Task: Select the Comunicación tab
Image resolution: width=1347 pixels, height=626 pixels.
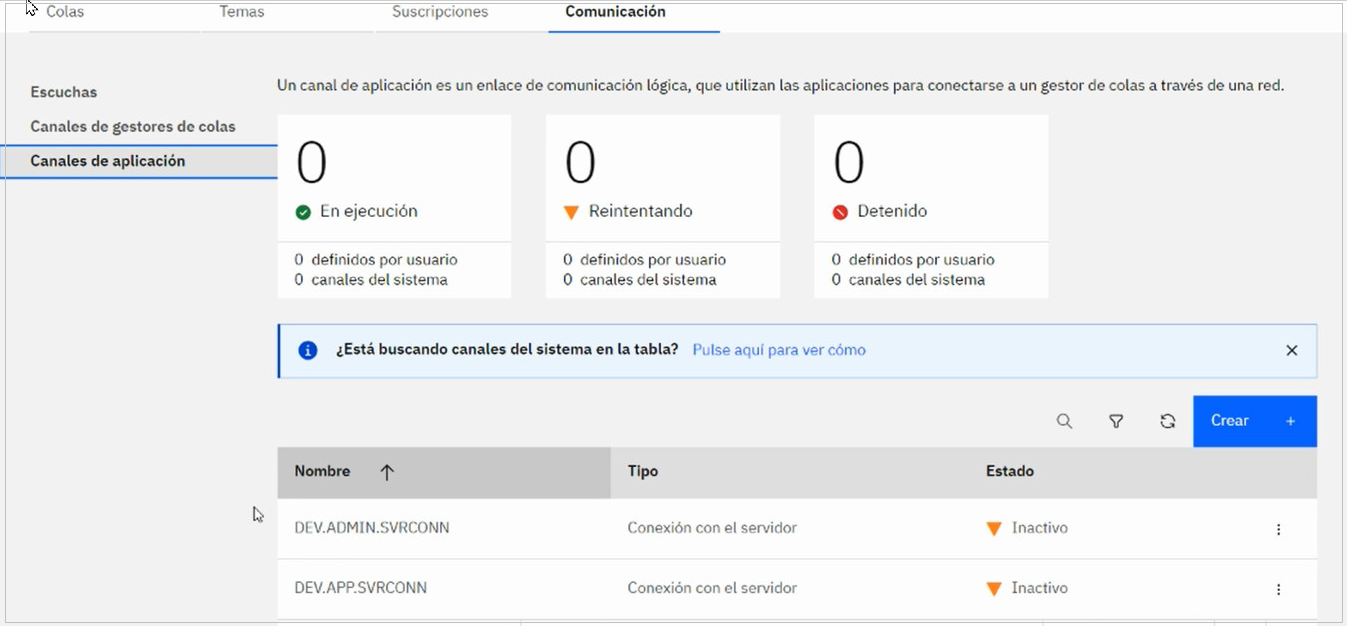Action: 615,13
